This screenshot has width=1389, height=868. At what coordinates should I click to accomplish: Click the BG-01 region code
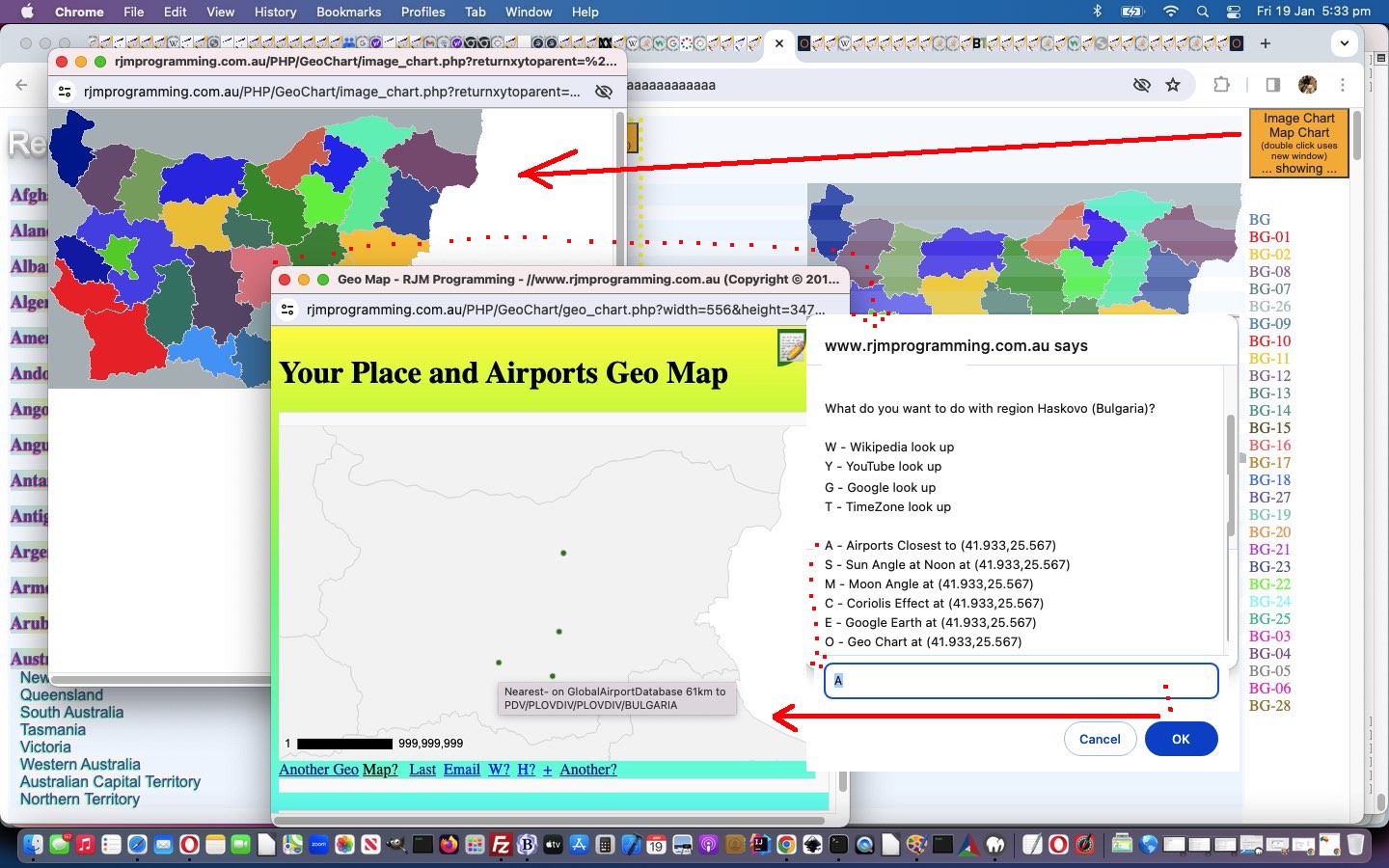pos(1269,236)
